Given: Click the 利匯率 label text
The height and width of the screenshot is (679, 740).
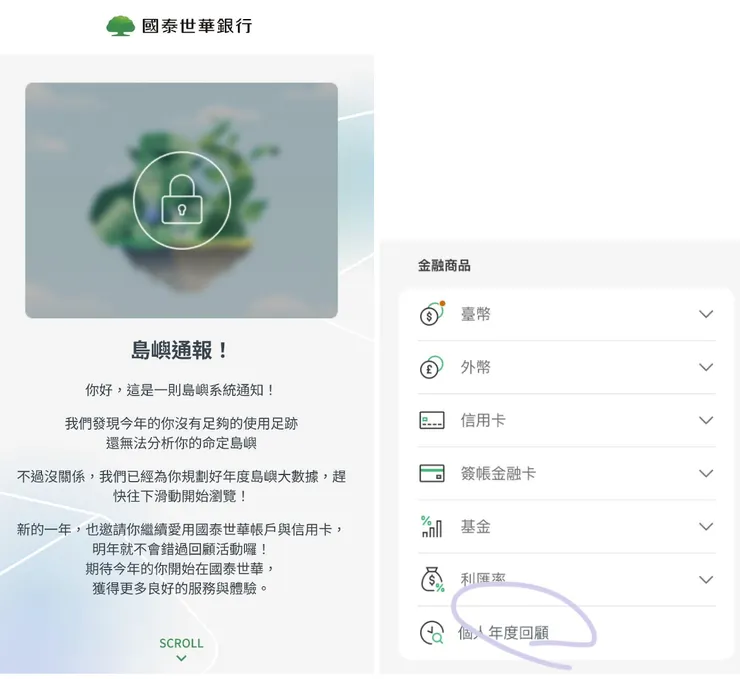Looking at the screenshot, I should 483,579.
